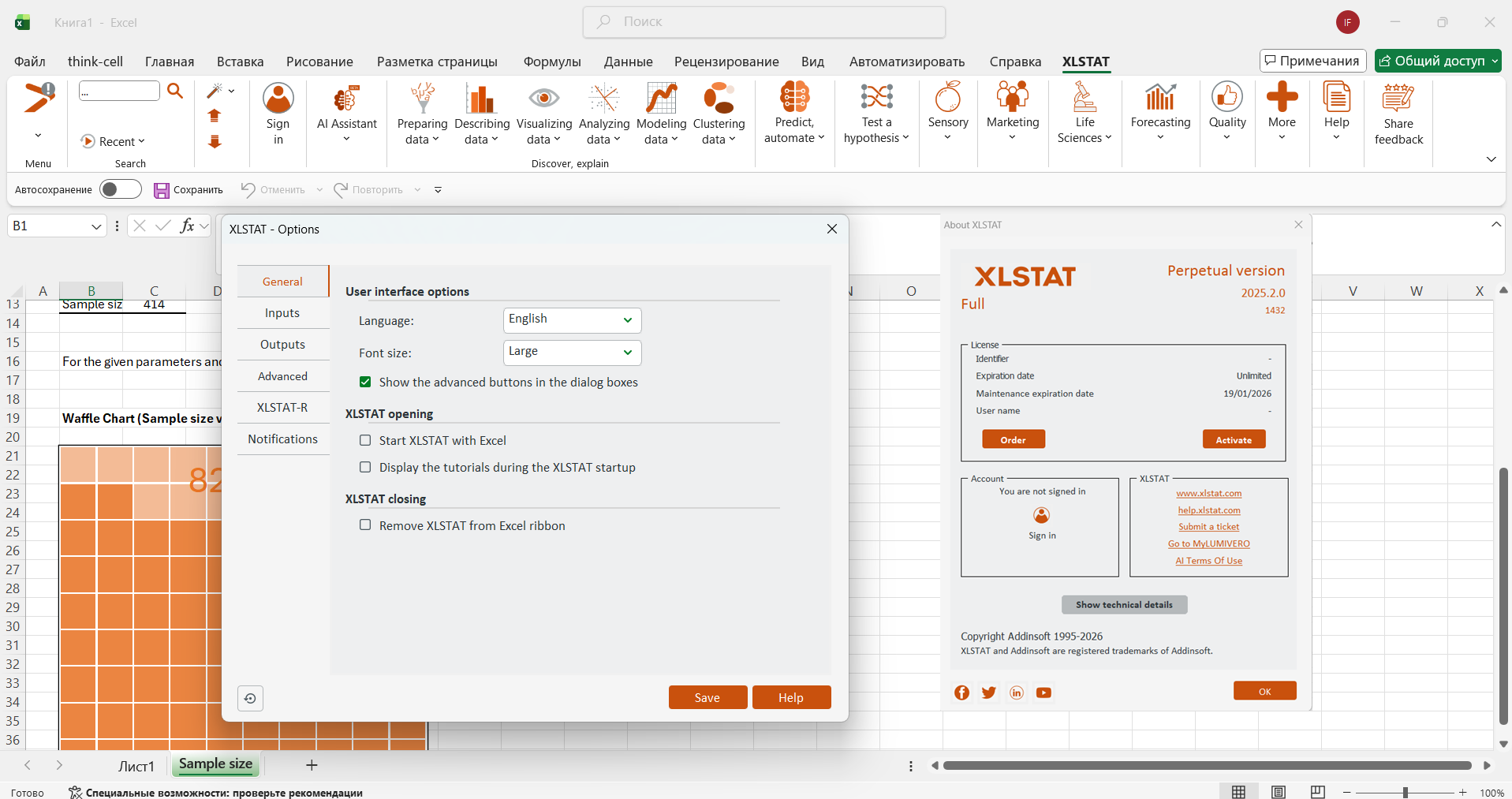Open Submit a ticket link
Viewport: 1512px width, 799px height.
[x=1208, y=527]
